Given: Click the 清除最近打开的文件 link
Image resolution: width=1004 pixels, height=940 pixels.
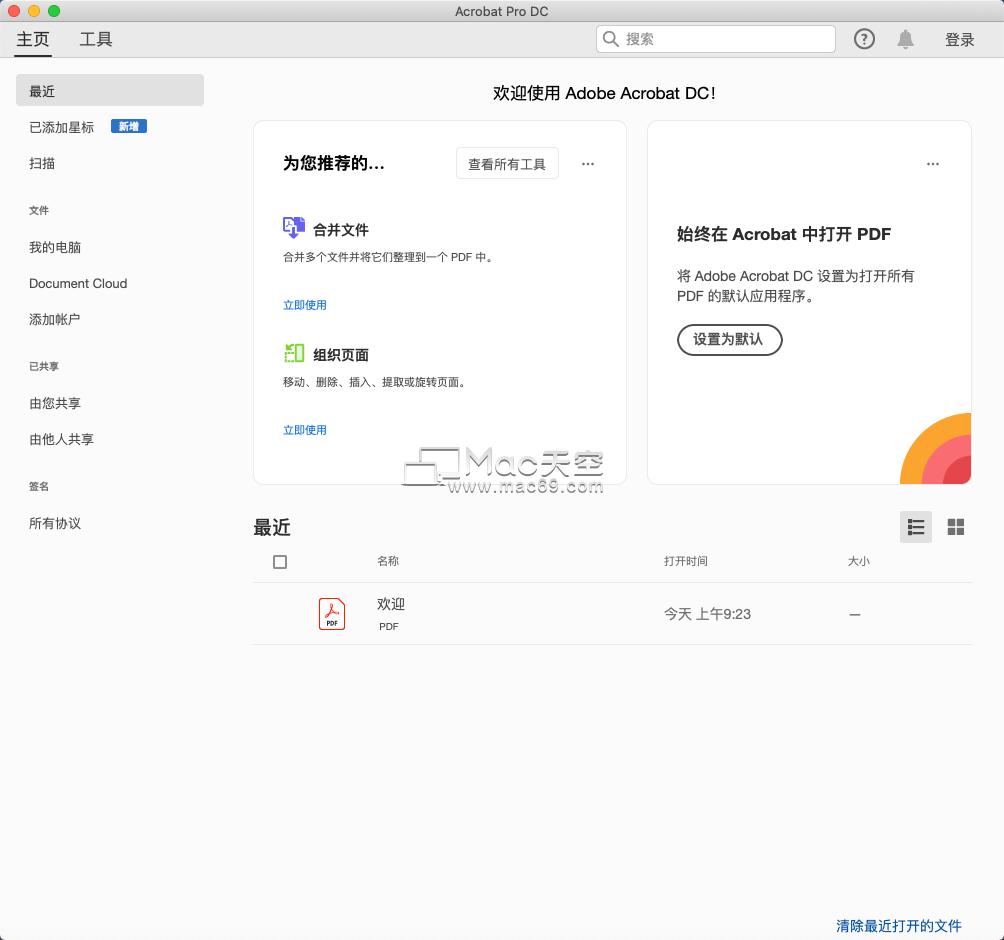Looking at the screenshot, I should 901,926.
